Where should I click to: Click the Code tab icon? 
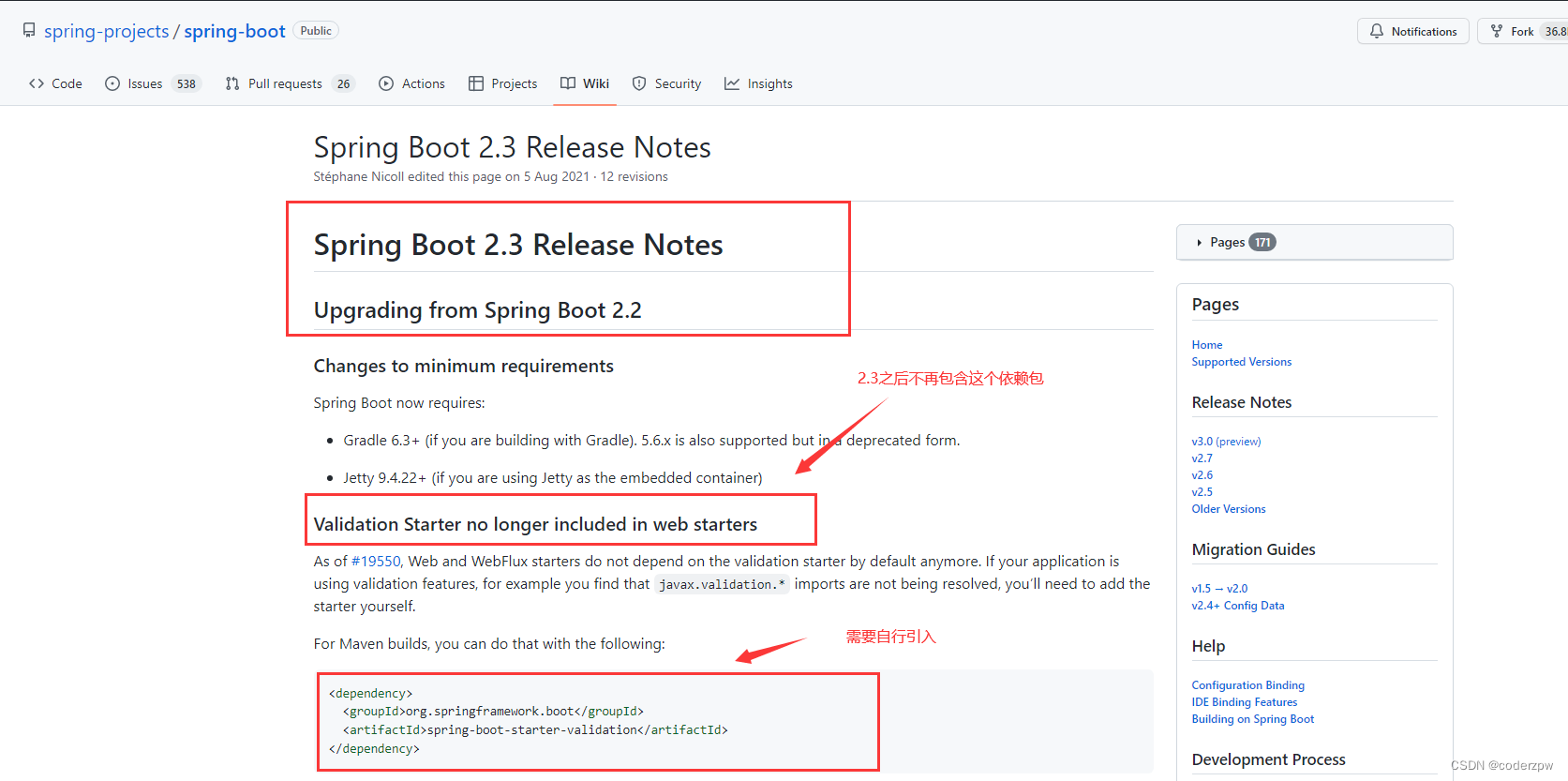[37, 83]
